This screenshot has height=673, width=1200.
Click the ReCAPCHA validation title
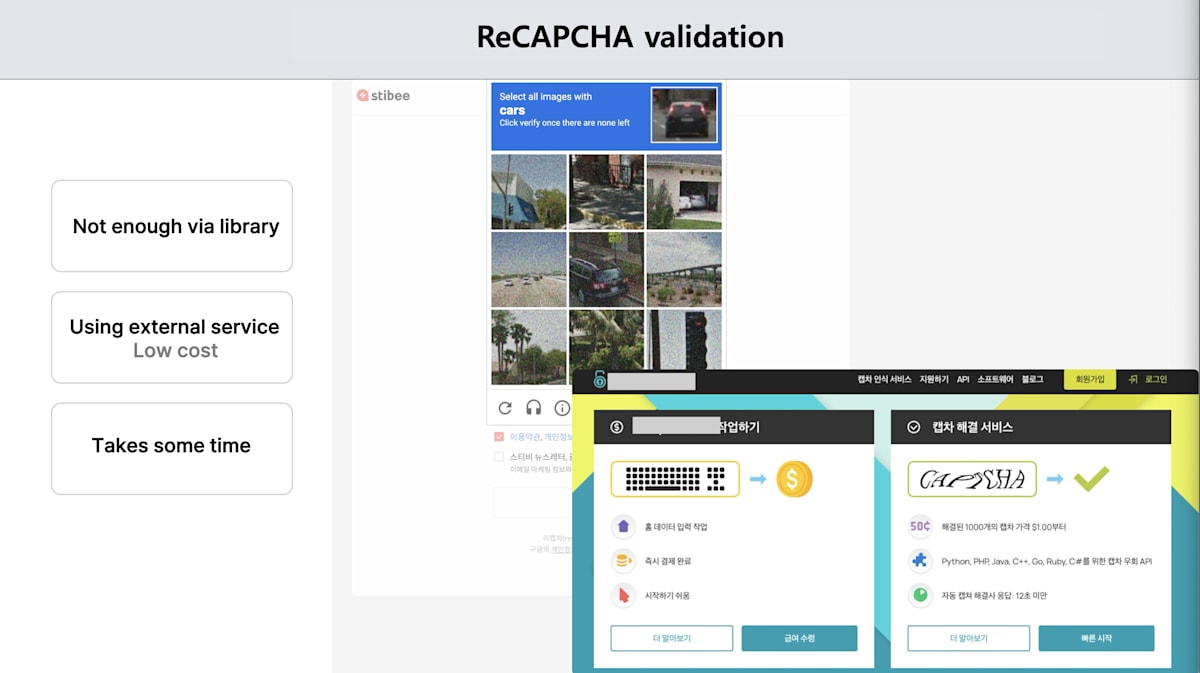[630, 38]
